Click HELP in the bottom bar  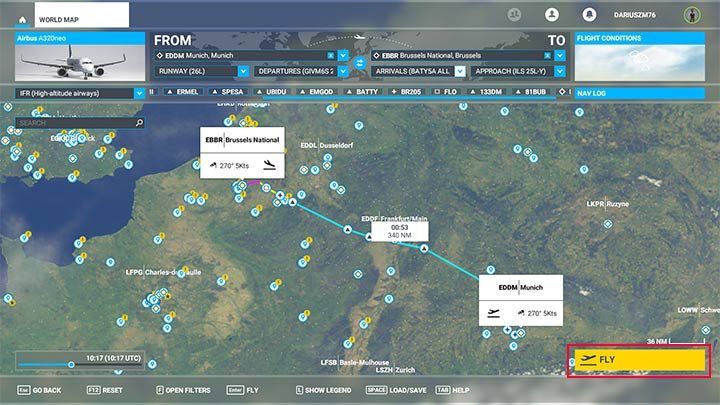click(x=452, y=390)
